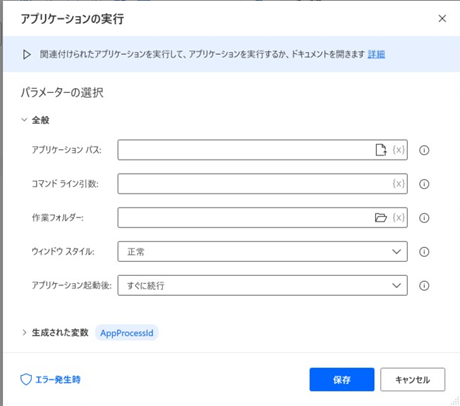This screenshot has width=460, height=406.
Task: Click the 保存 button
Action: [x=342, y=379]
